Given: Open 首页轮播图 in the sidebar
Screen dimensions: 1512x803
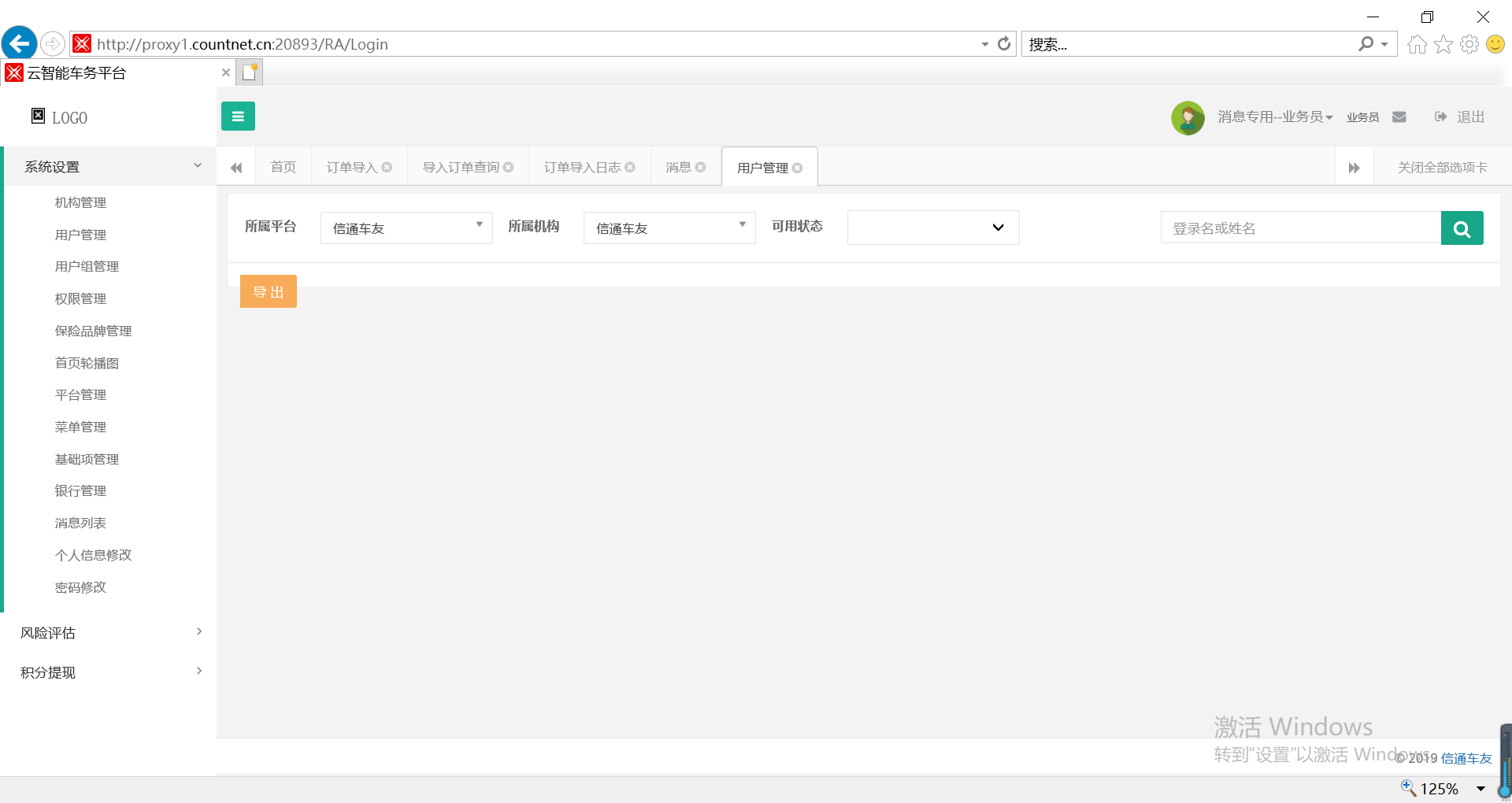Looking at the screenshot, I should click(x=87, y=363).
